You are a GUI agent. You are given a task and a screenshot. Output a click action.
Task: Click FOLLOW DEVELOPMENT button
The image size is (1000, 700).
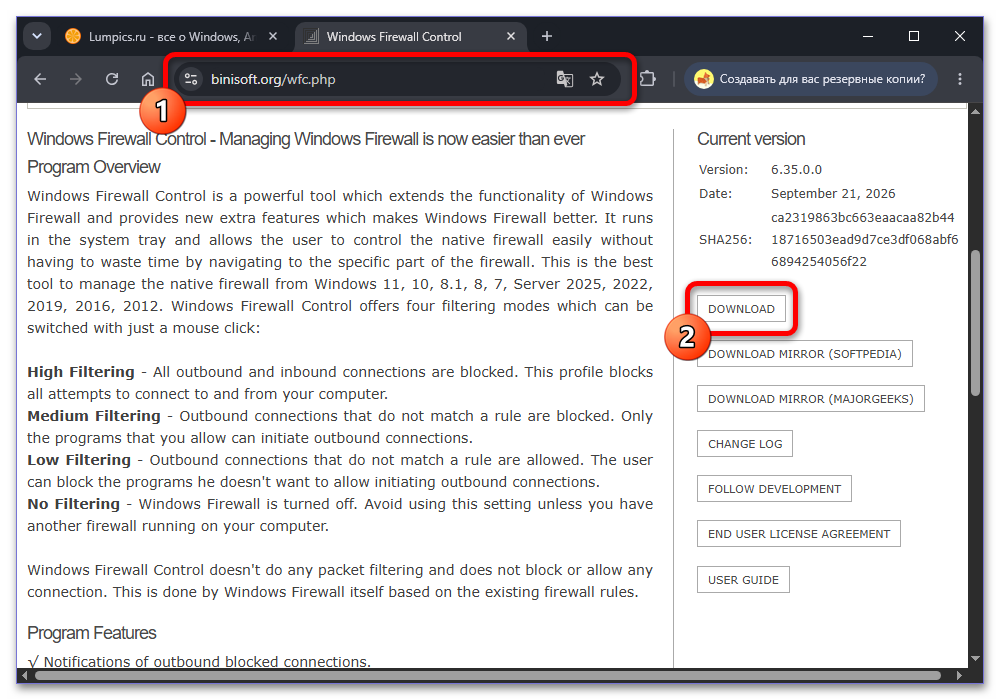tap(774, 489)
